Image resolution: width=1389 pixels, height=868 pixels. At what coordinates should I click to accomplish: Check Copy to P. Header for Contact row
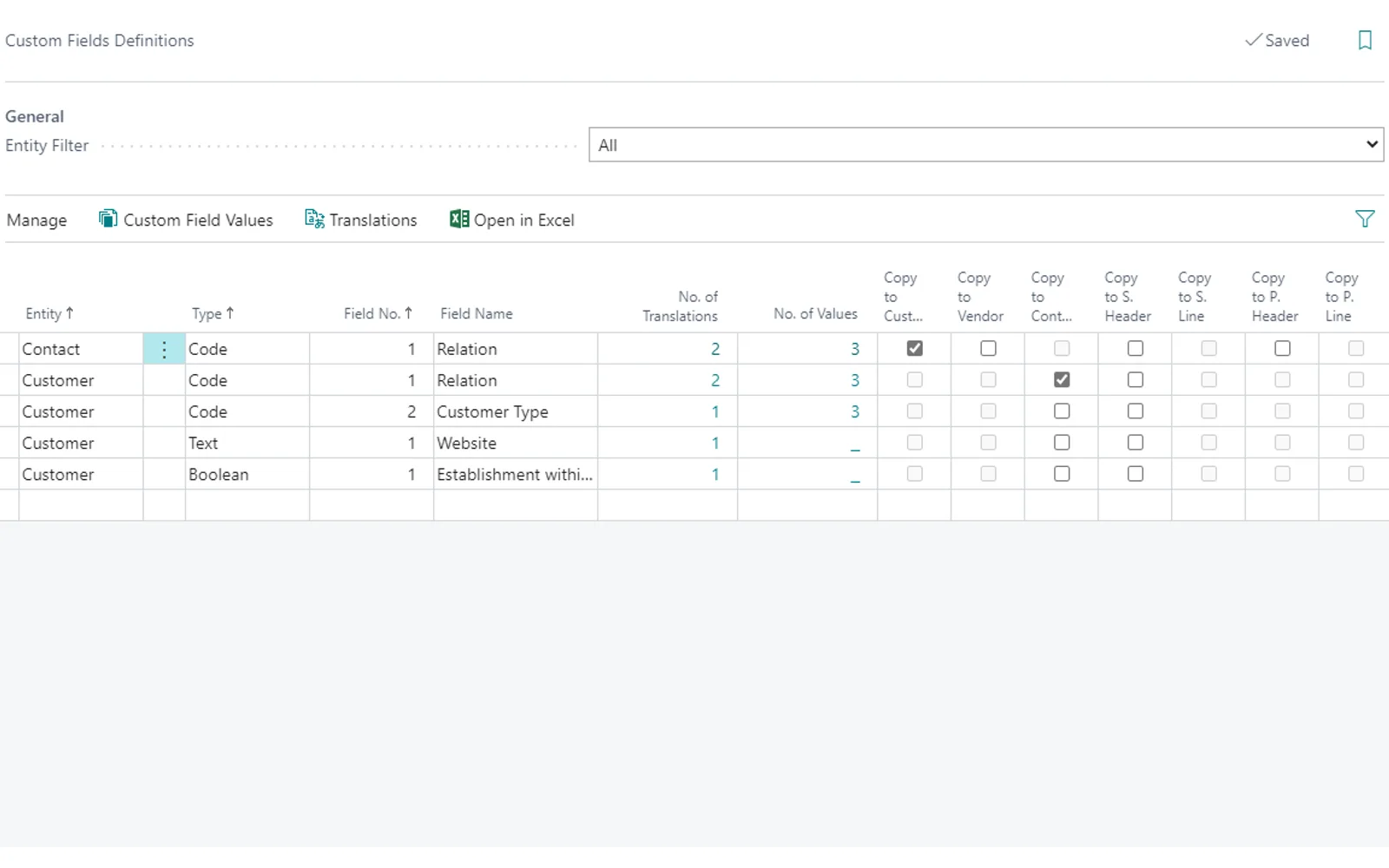(1282, 348)
